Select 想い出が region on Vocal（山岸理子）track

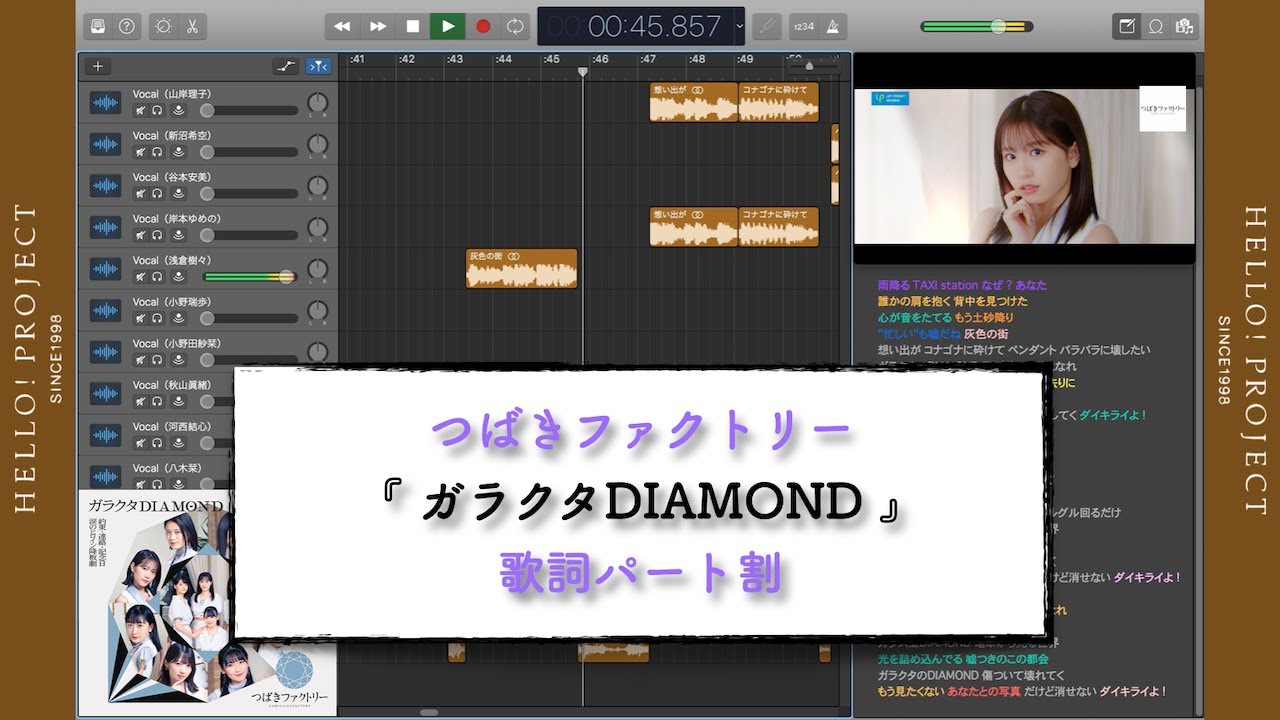pyautogui.click(x=694, y=102)
